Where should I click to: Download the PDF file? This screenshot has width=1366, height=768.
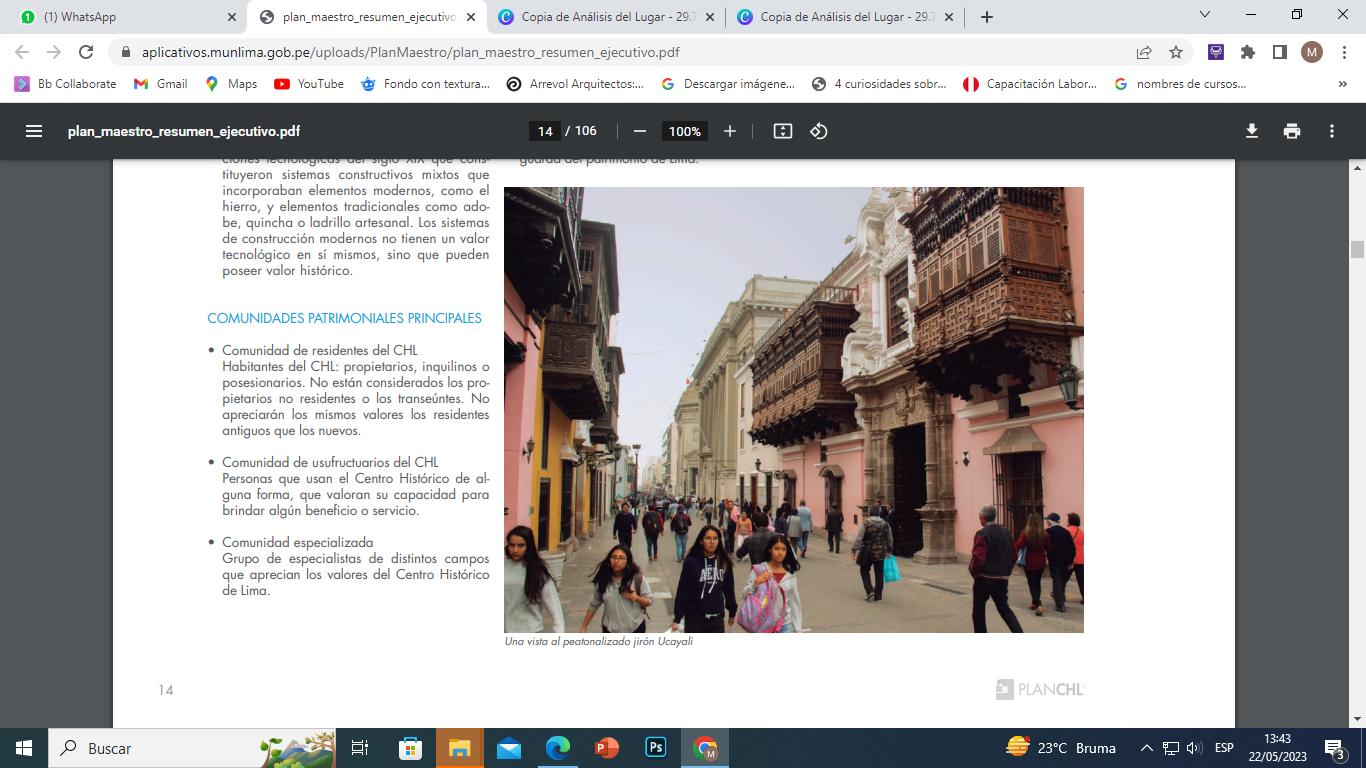pyautogui.click(x=1251, y=131)
